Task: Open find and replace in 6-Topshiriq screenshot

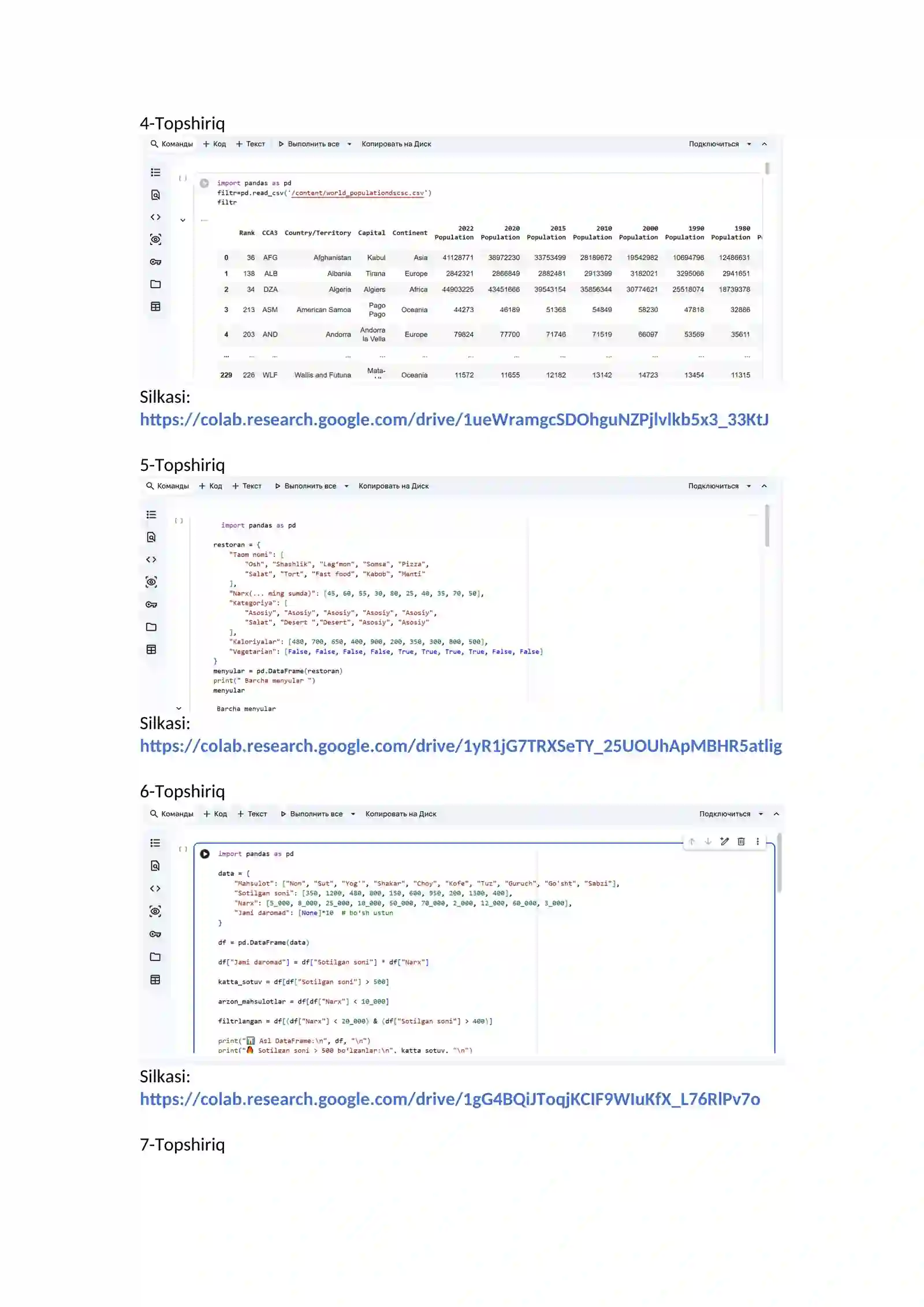Action: [x=155, y=866]
